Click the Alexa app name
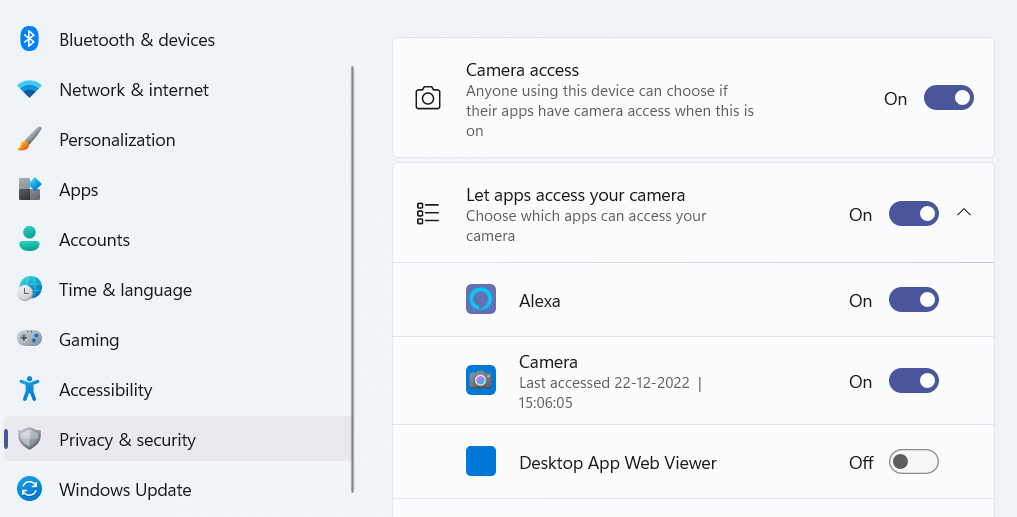The height and width of the screenshot is (517, 1017). [x=540, y=301]
